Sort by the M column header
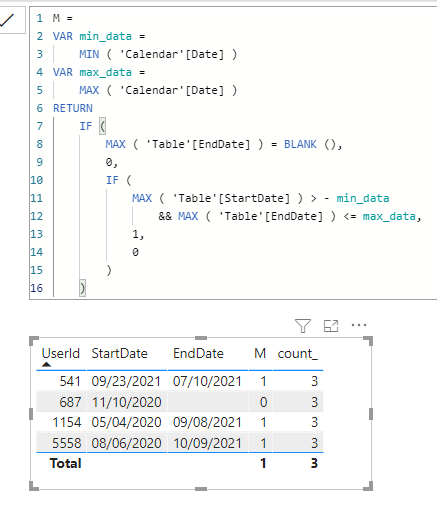 [x=260, y=353]
